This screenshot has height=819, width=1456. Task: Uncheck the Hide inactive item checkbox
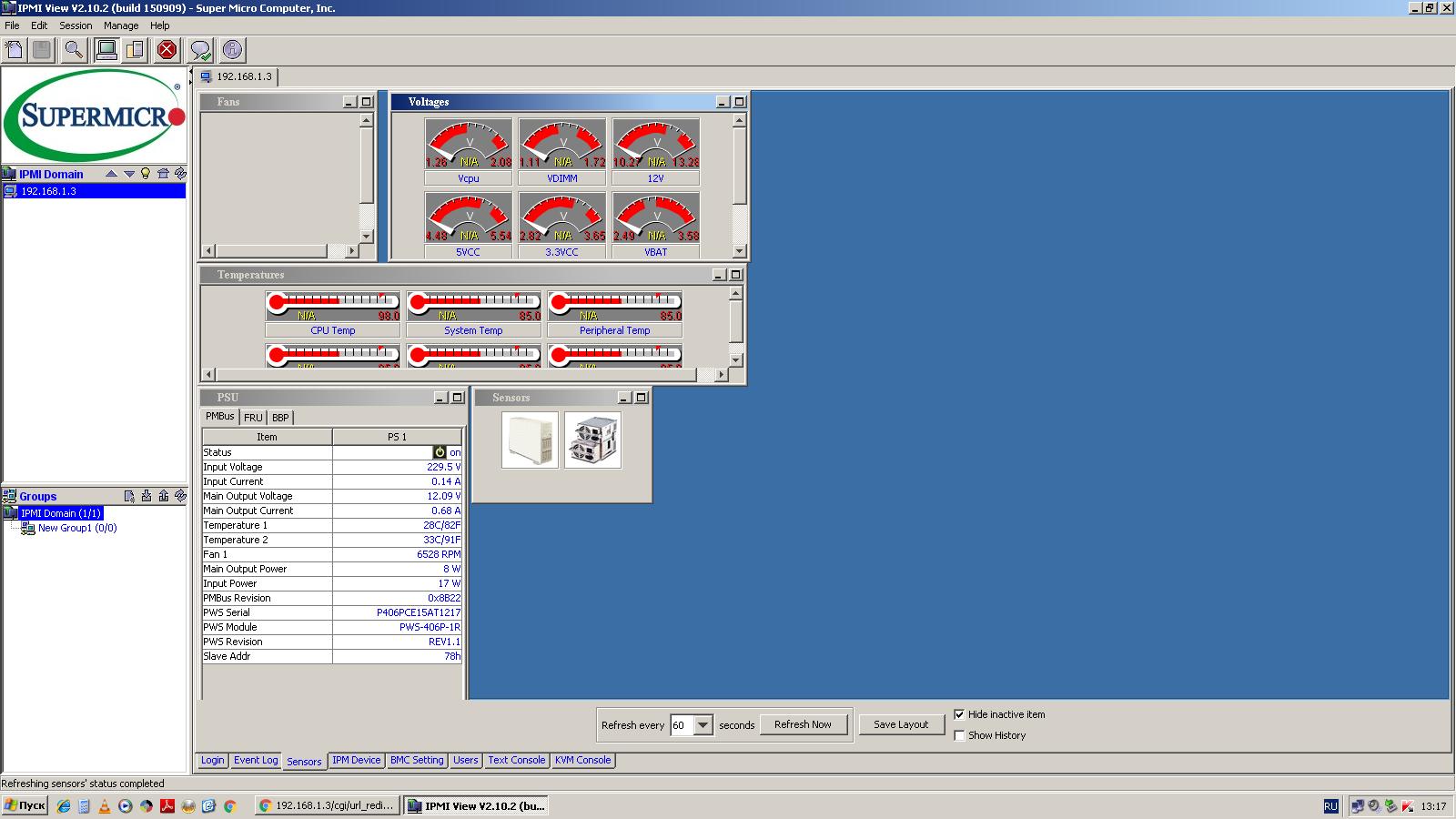[959, 714]
